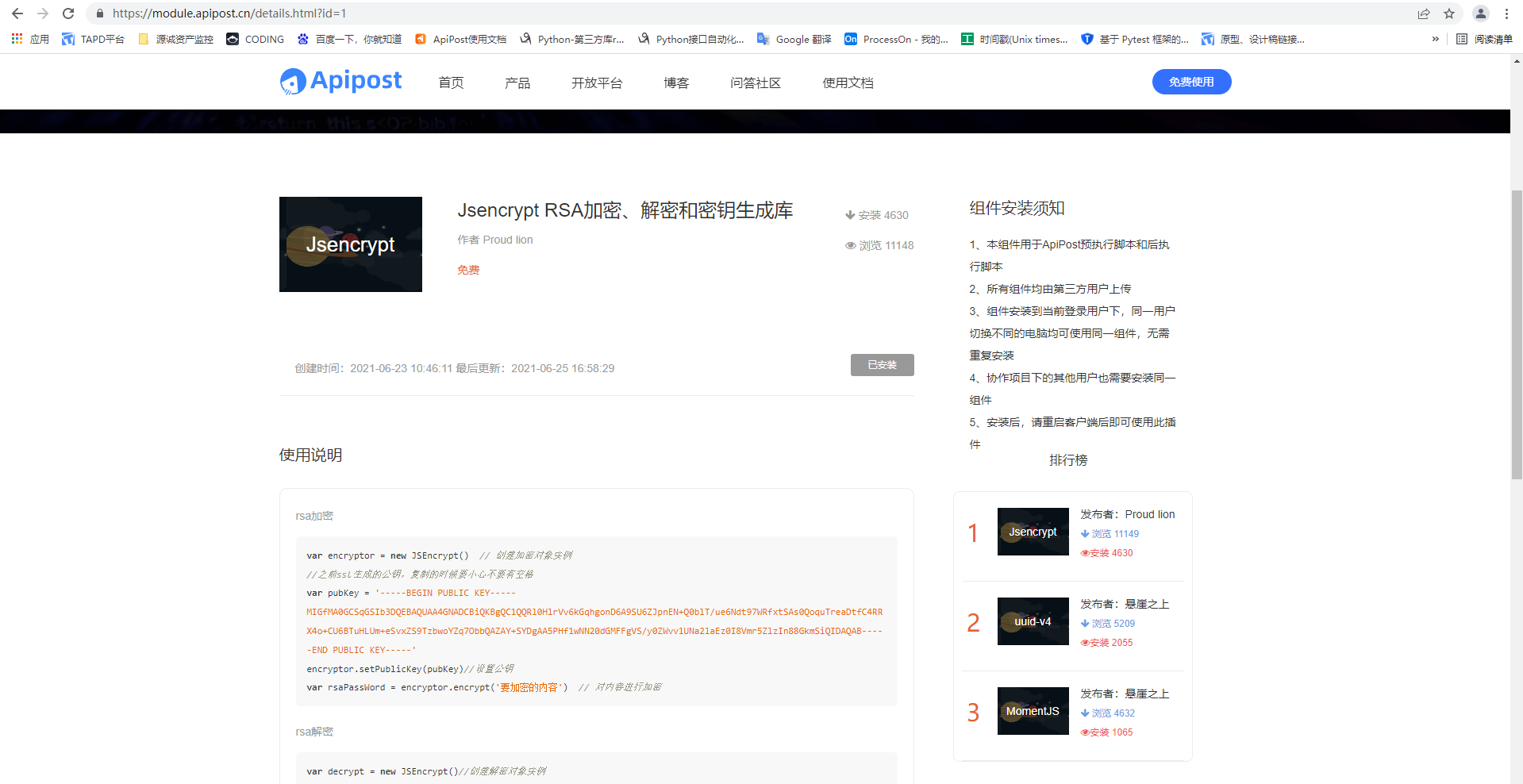Click the Apipost logo
Screen dimensions: 1523x784
(x=340, y=81)
